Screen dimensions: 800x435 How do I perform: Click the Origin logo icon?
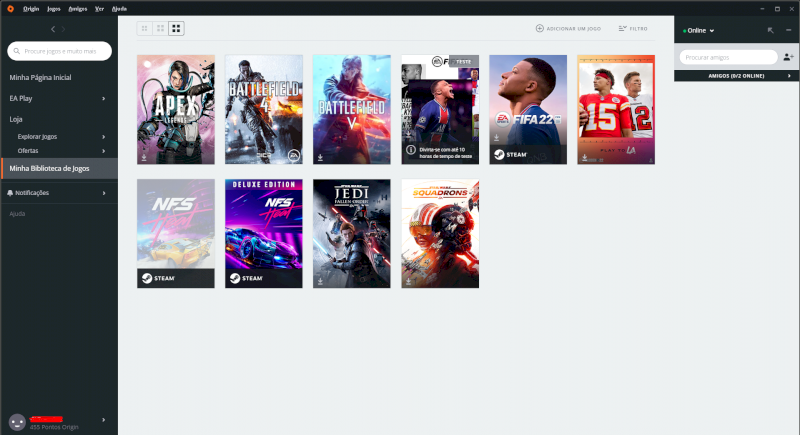pyautogui.click(x=8, y=7)
